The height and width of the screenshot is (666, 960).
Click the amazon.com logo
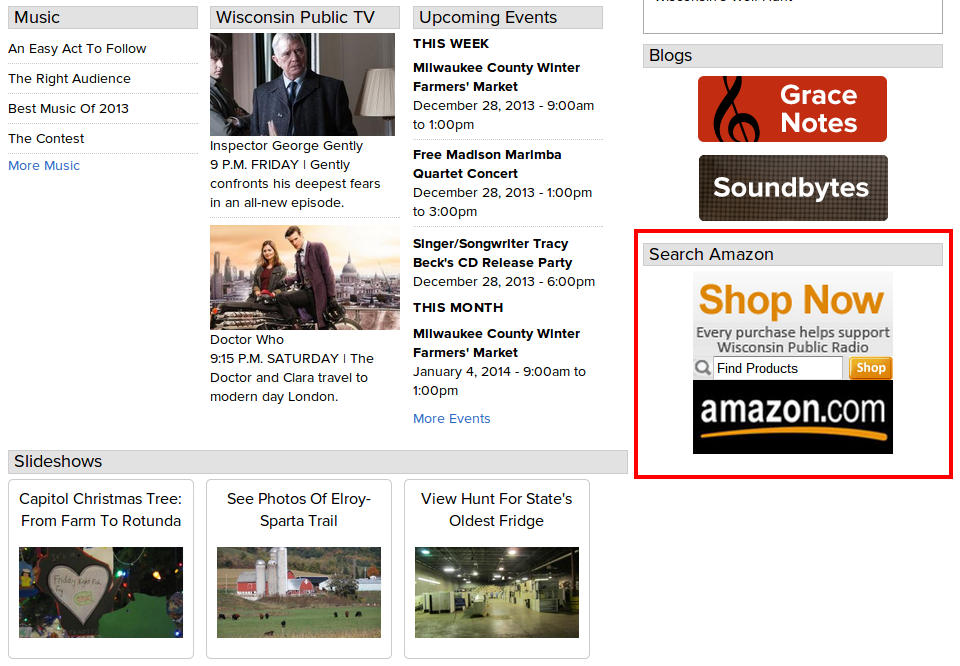793,417
